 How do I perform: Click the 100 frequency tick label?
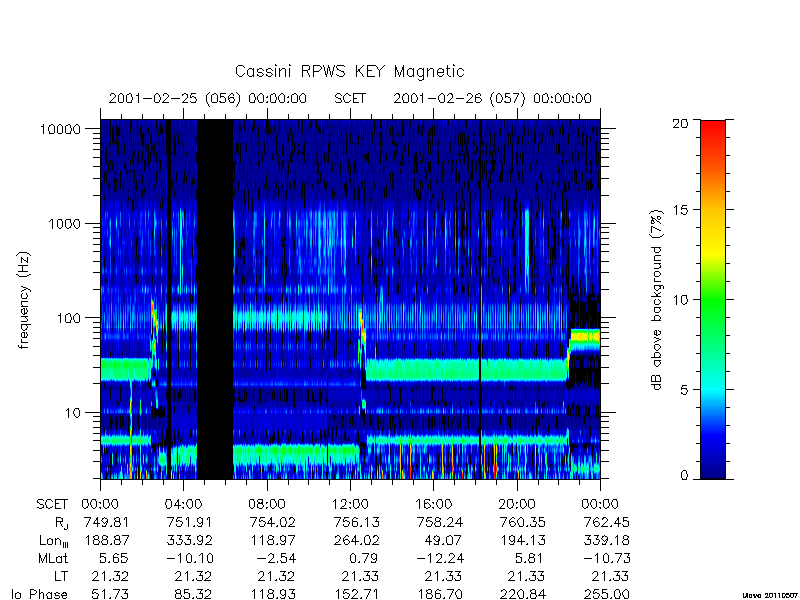coord(68,318)
